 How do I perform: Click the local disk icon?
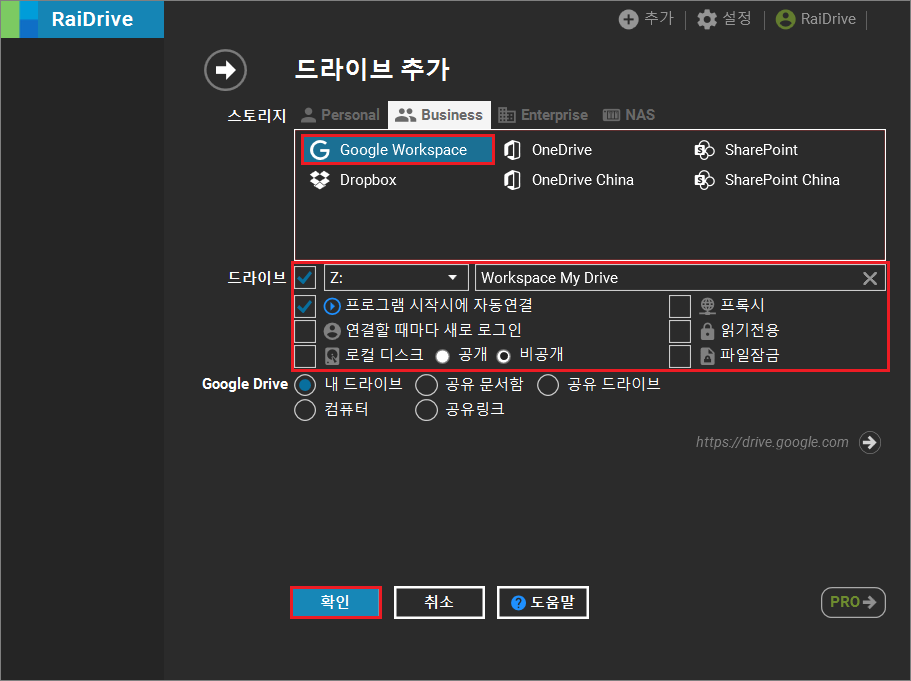tap(332, 356)
